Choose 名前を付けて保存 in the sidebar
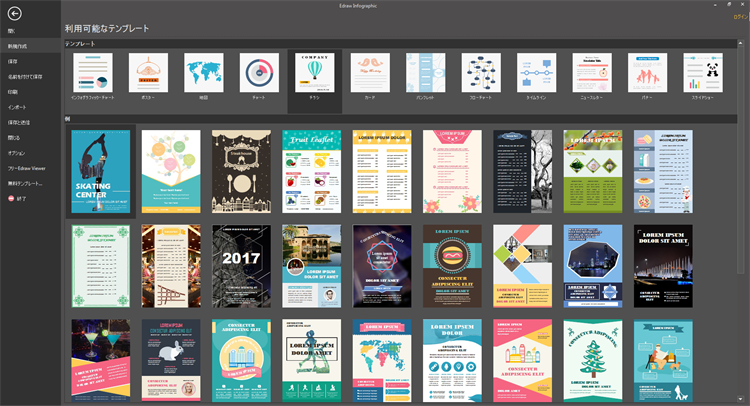 pyautogui.click(x=25, y=77)
